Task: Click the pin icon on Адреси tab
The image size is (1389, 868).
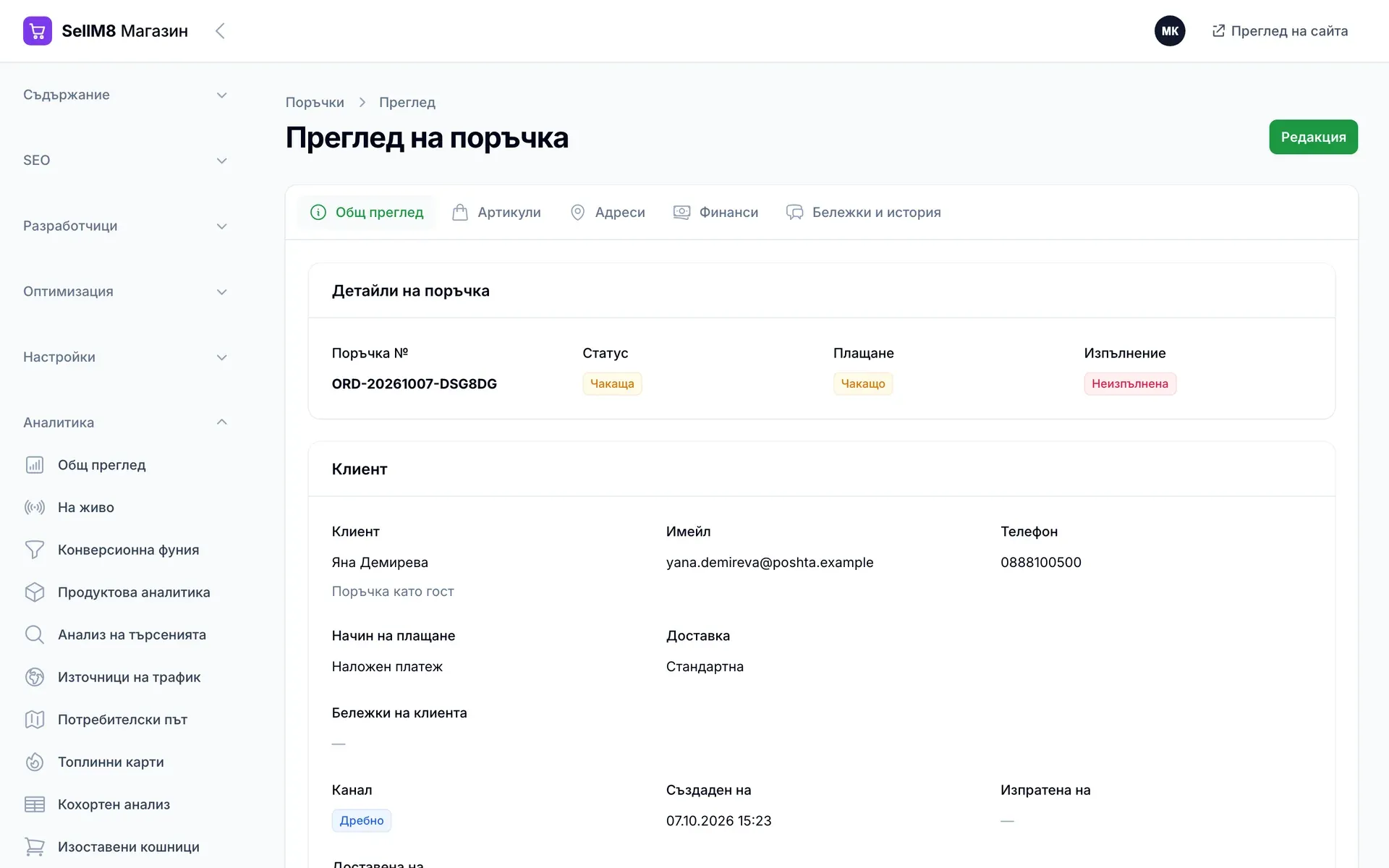Action: pyautogui.click(x=577, y=212)
